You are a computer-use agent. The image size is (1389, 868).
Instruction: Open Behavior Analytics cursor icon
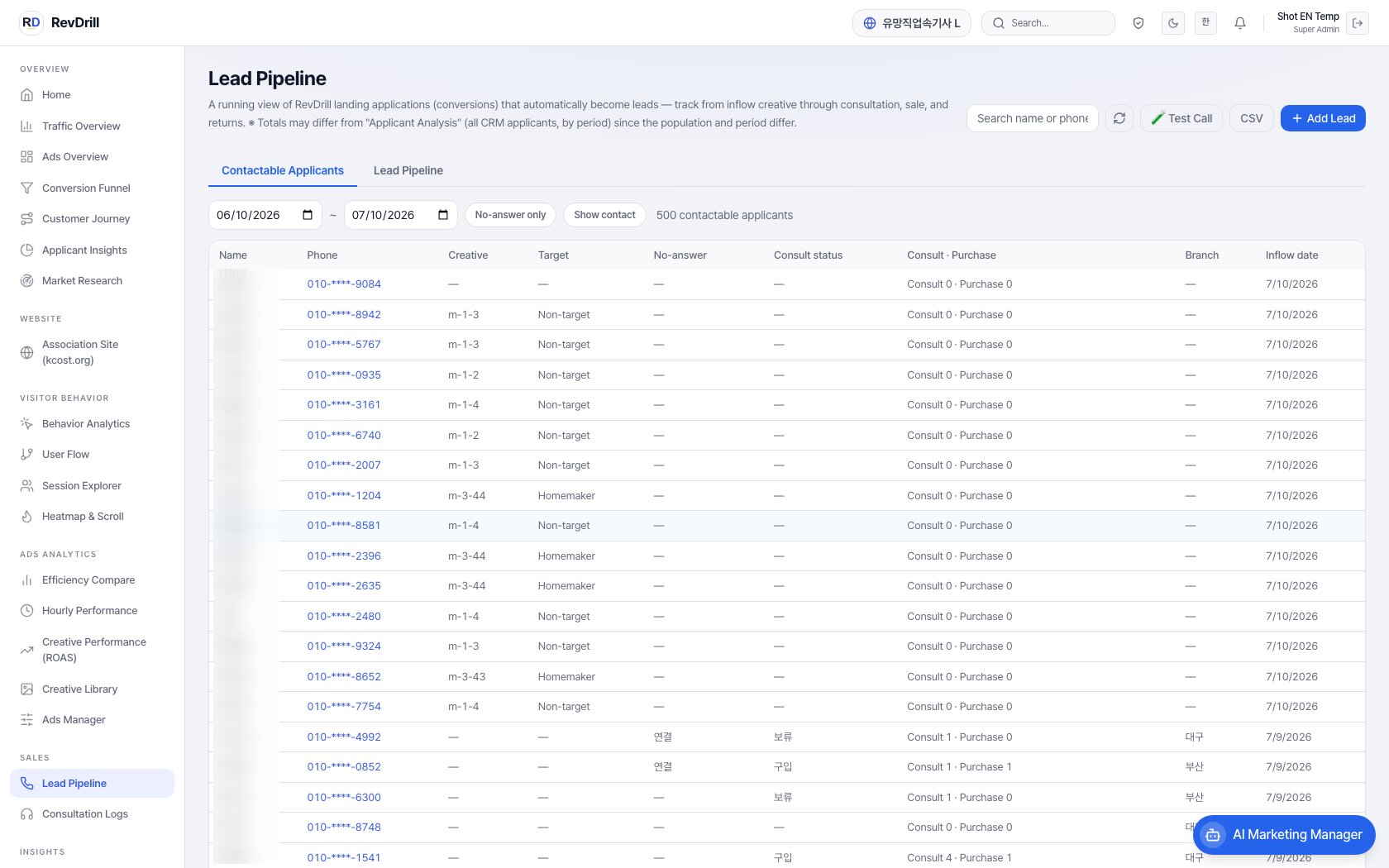click(x=26, y=423)
